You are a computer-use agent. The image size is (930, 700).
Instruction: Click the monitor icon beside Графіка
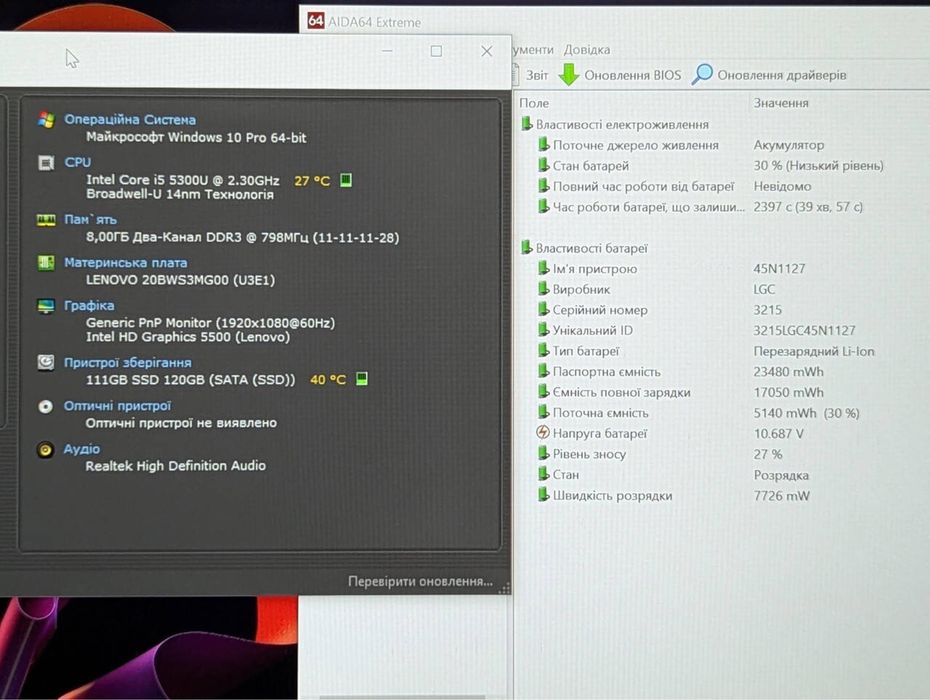coord(46,306)
